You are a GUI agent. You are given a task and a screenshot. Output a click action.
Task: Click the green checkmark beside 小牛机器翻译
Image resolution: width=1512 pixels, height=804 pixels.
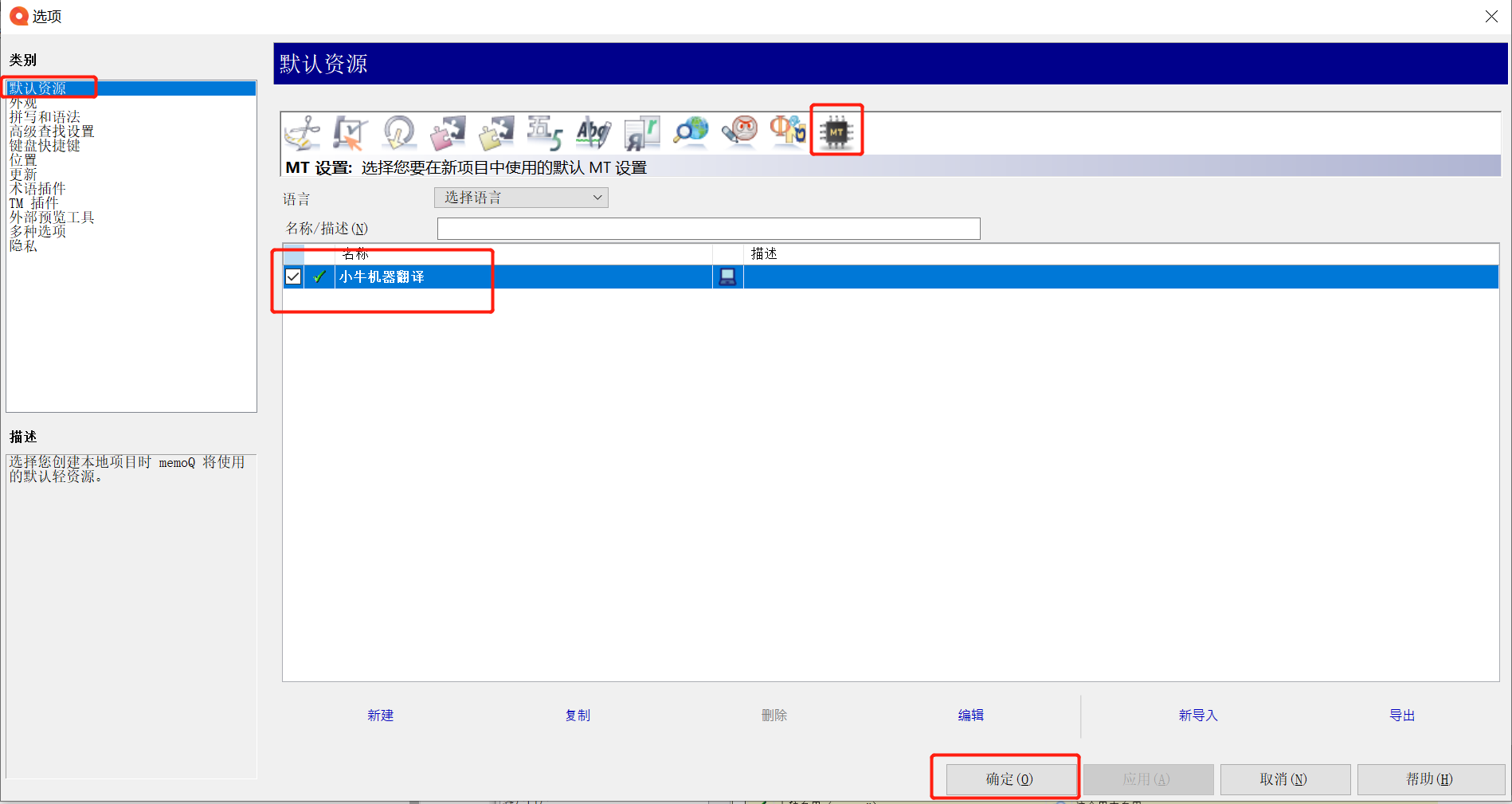click(x=319, y=276)
